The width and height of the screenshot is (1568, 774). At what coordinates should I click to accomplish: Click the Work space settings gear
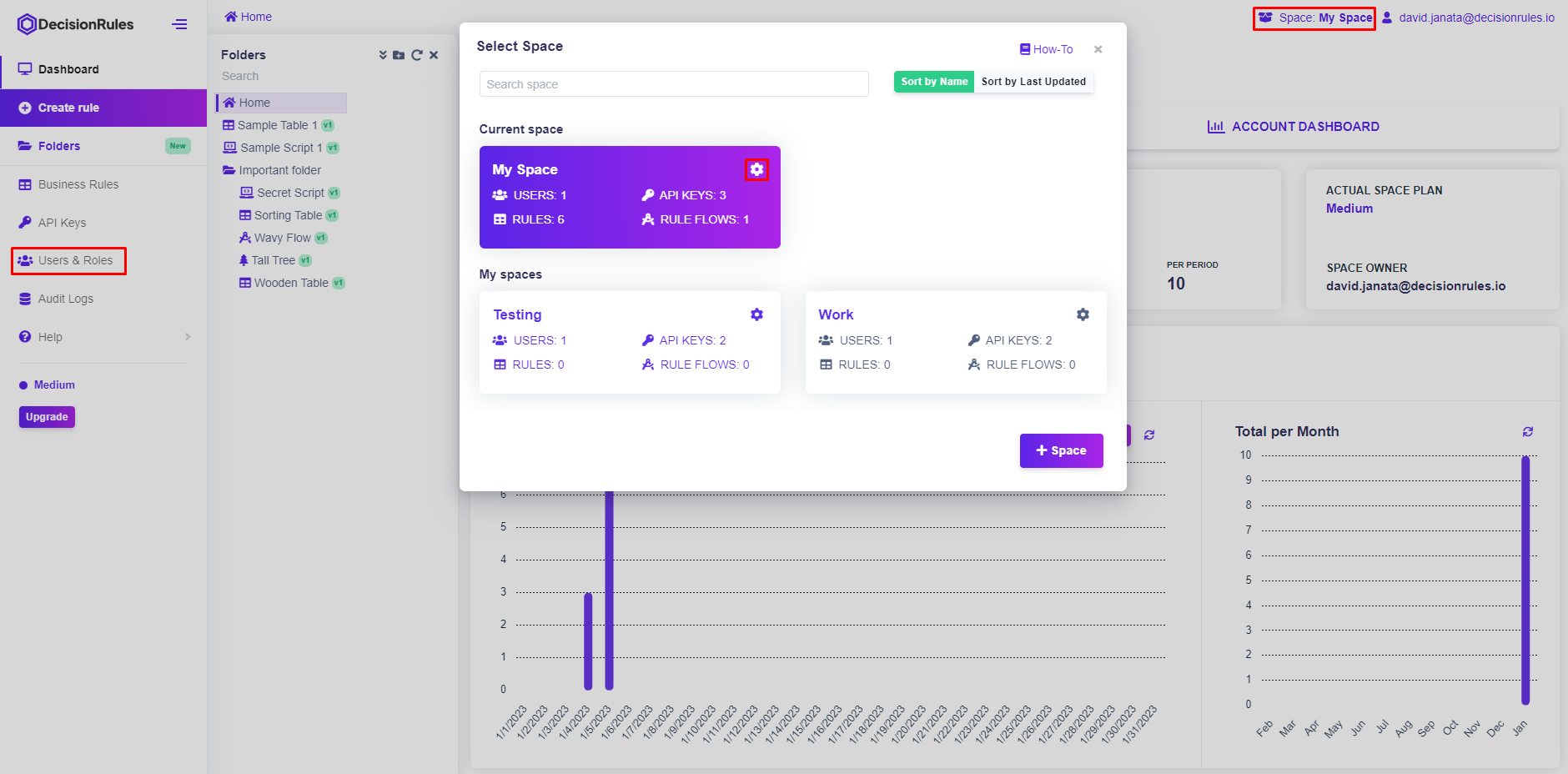[1083, 314]
